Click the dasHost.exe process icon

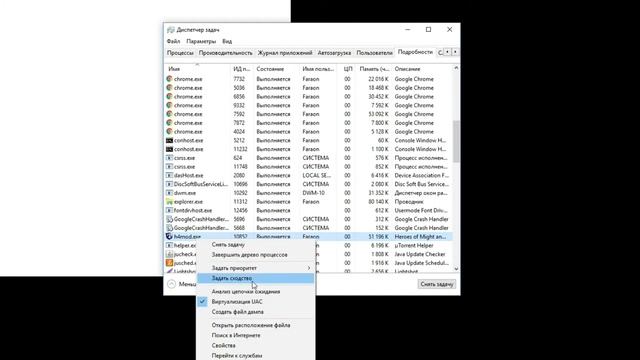(x=169, y=176)
